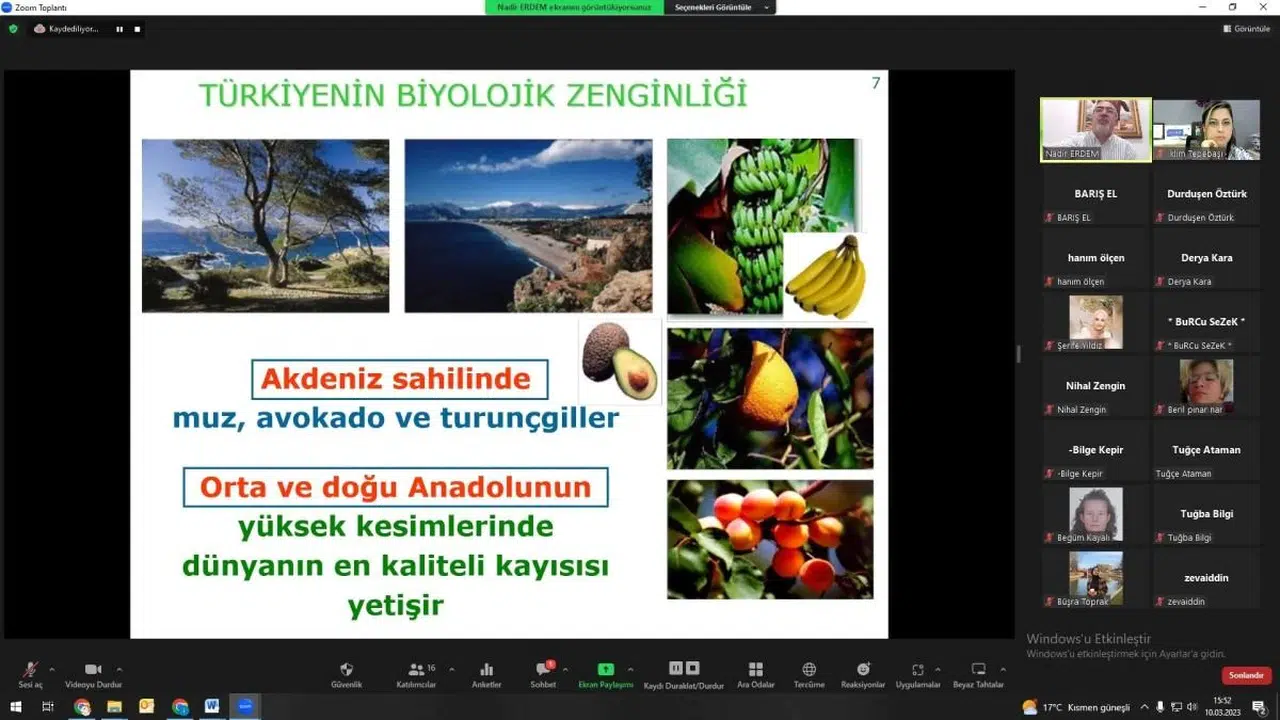Unmute microphone with Sesi aç
Screen dimensions: 1280x720
[x=31, y=675]
